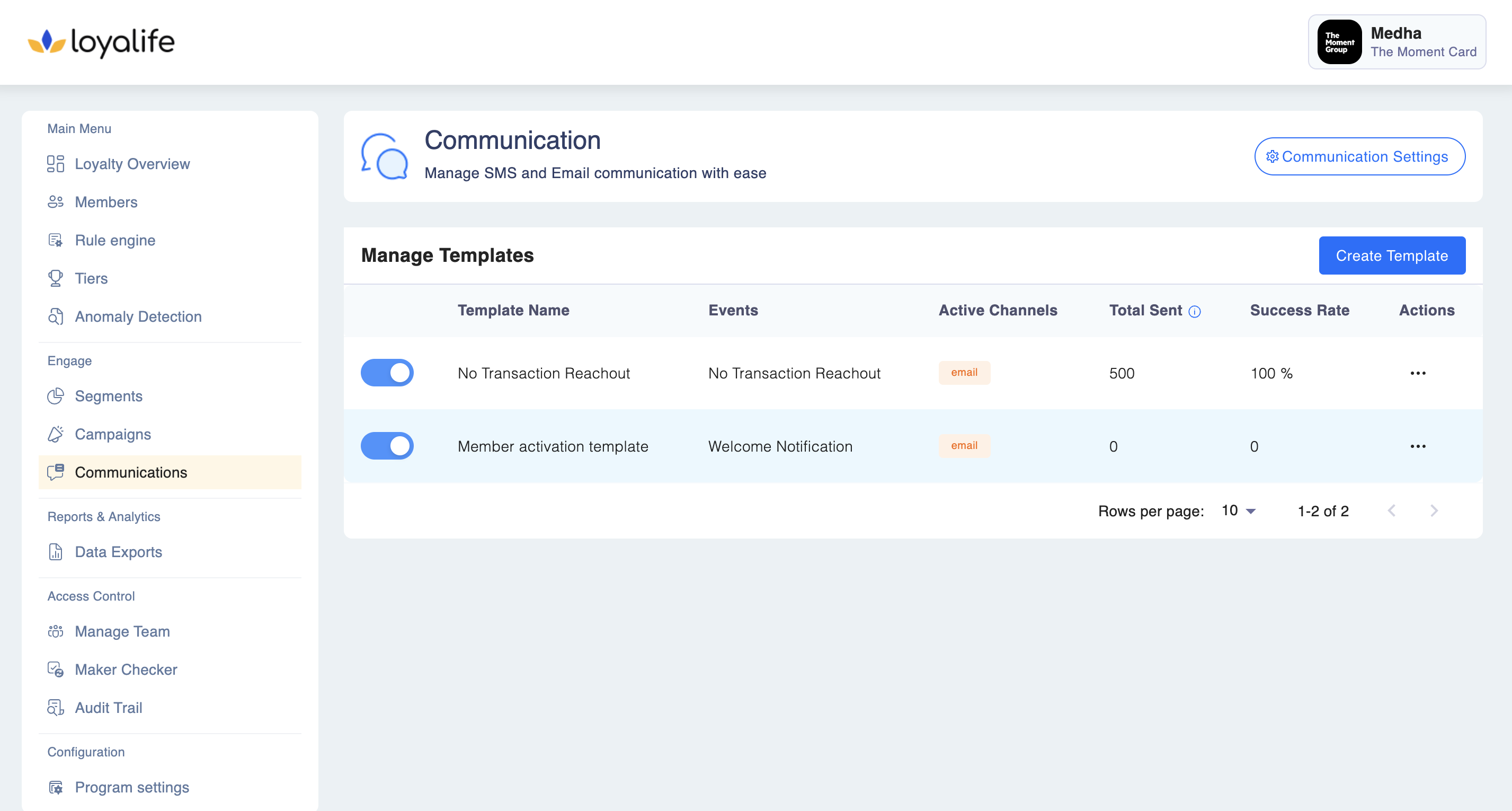Go to the next page arrow
The height and width of the screenshot is (811, 1512).
[x=1434, y=511]
